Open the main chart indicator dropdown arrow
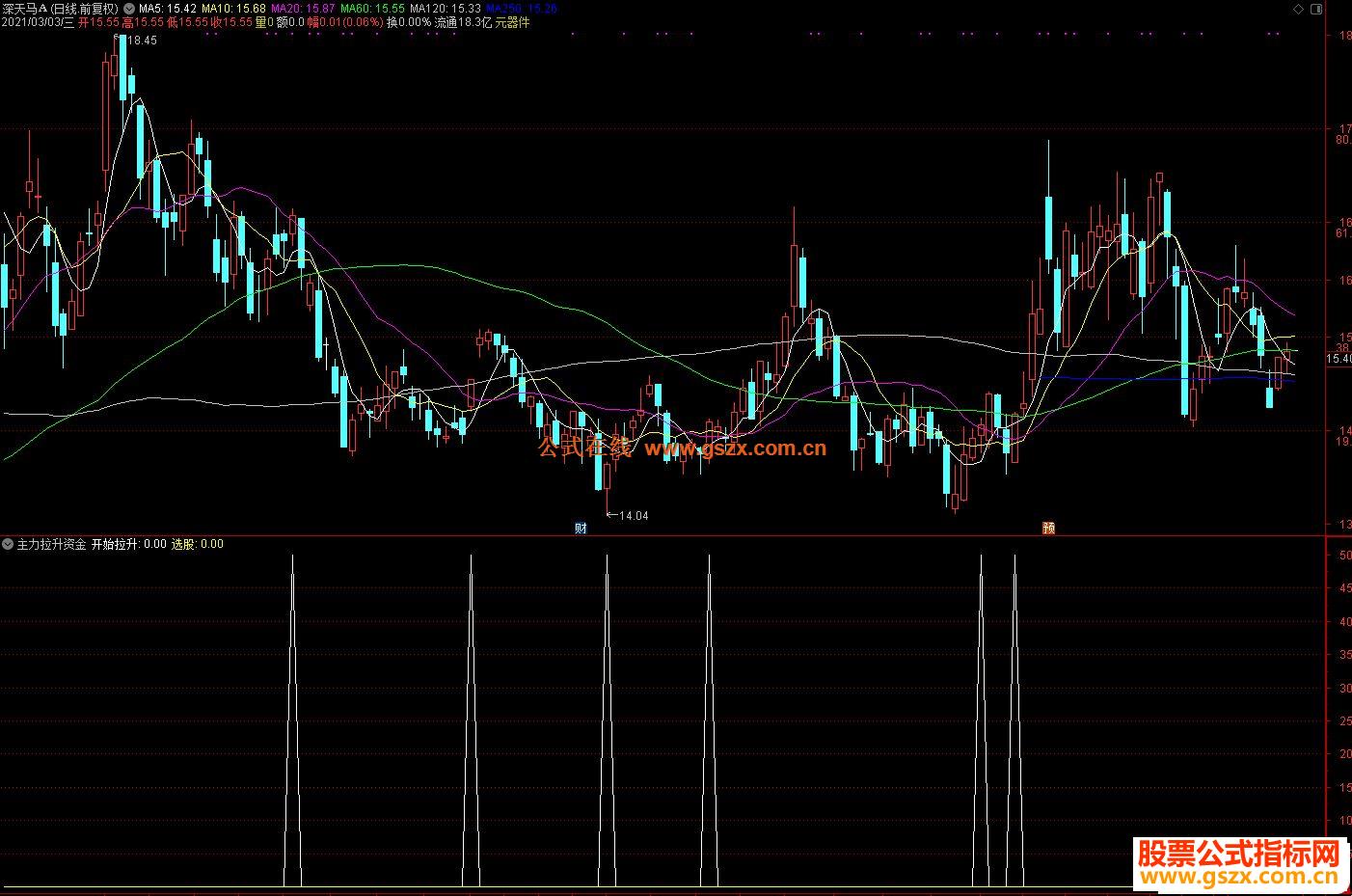This screenshot has width=1352, height=896. click(x=129, y=9)
